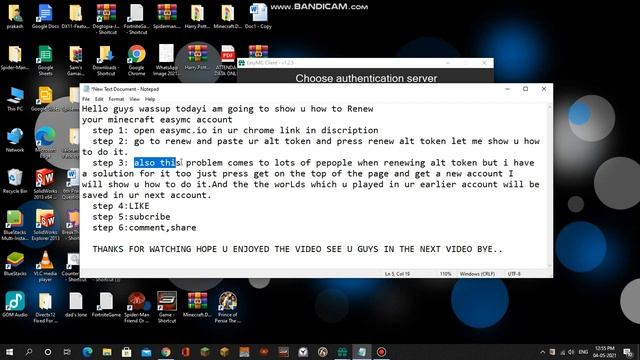This screenshot has height=360, width=640.
Task: Select the BlueStacks Multi-Instance icon
Action: (x=15, y=225)
